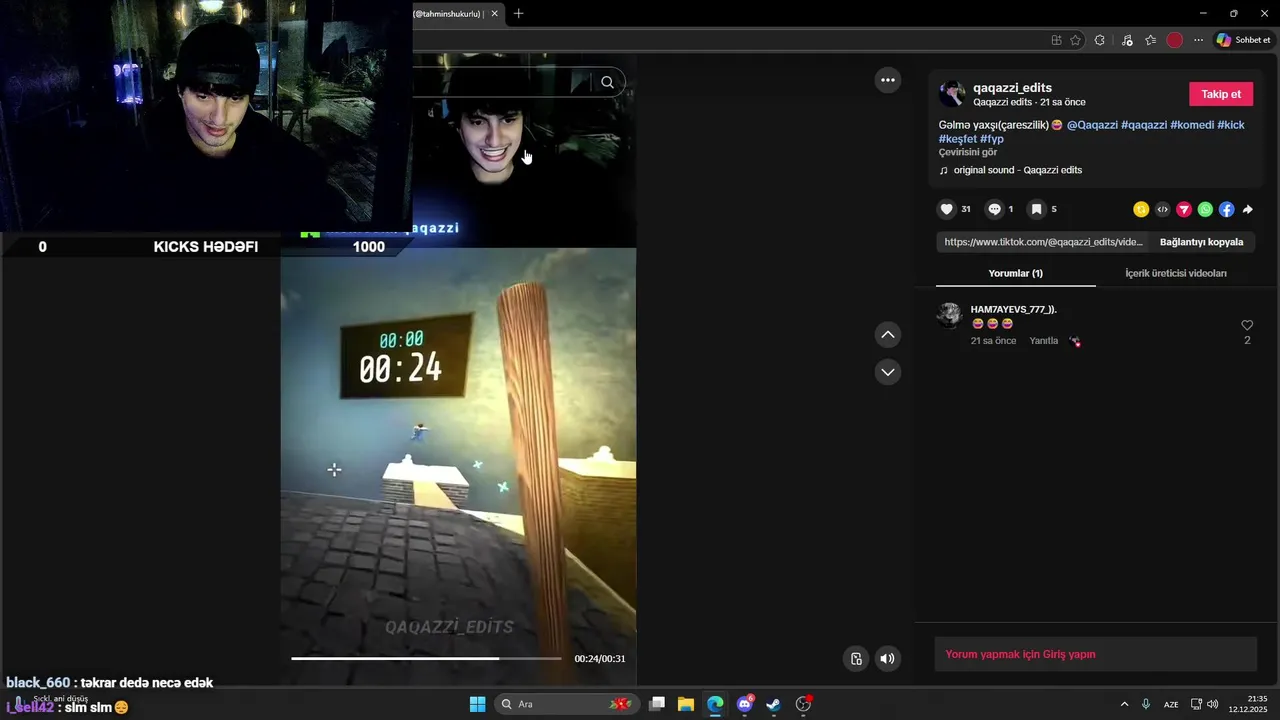The width and height of the screenshot is (1280, 720).
Task: Open Task View on the taskbar
Action: pyautogui.click(x=657, y=704)
